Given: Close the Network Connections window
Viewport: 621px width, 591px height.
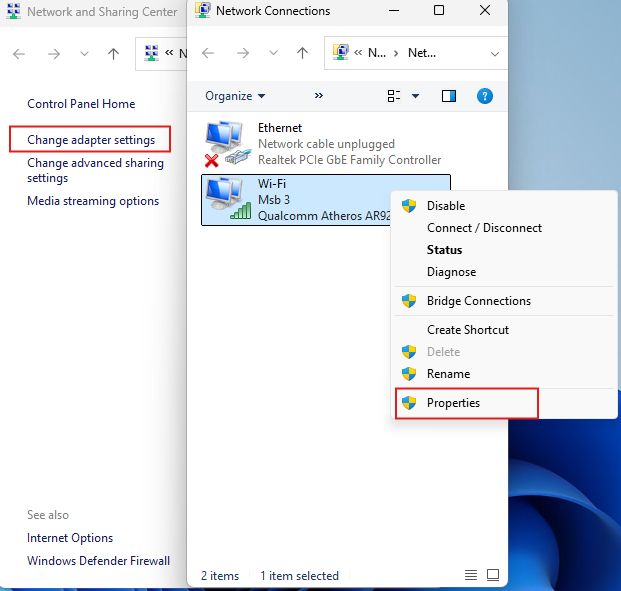Looking at the screenshot, I should pyautogui.click(x=485, y=10).
